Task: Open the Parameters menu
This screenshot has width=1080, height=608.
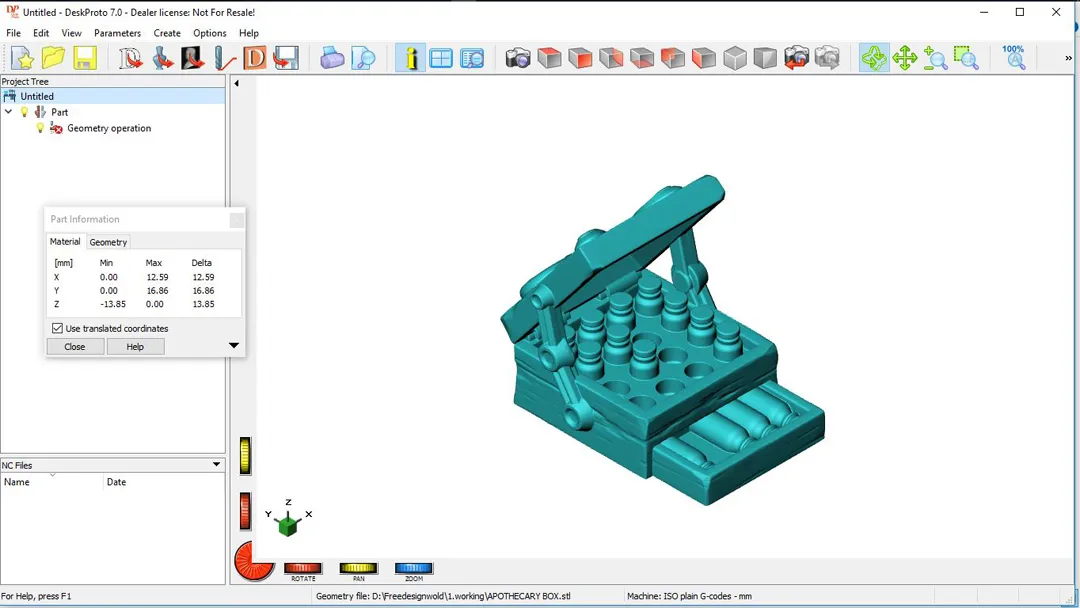Action: [x=117, y=33]
